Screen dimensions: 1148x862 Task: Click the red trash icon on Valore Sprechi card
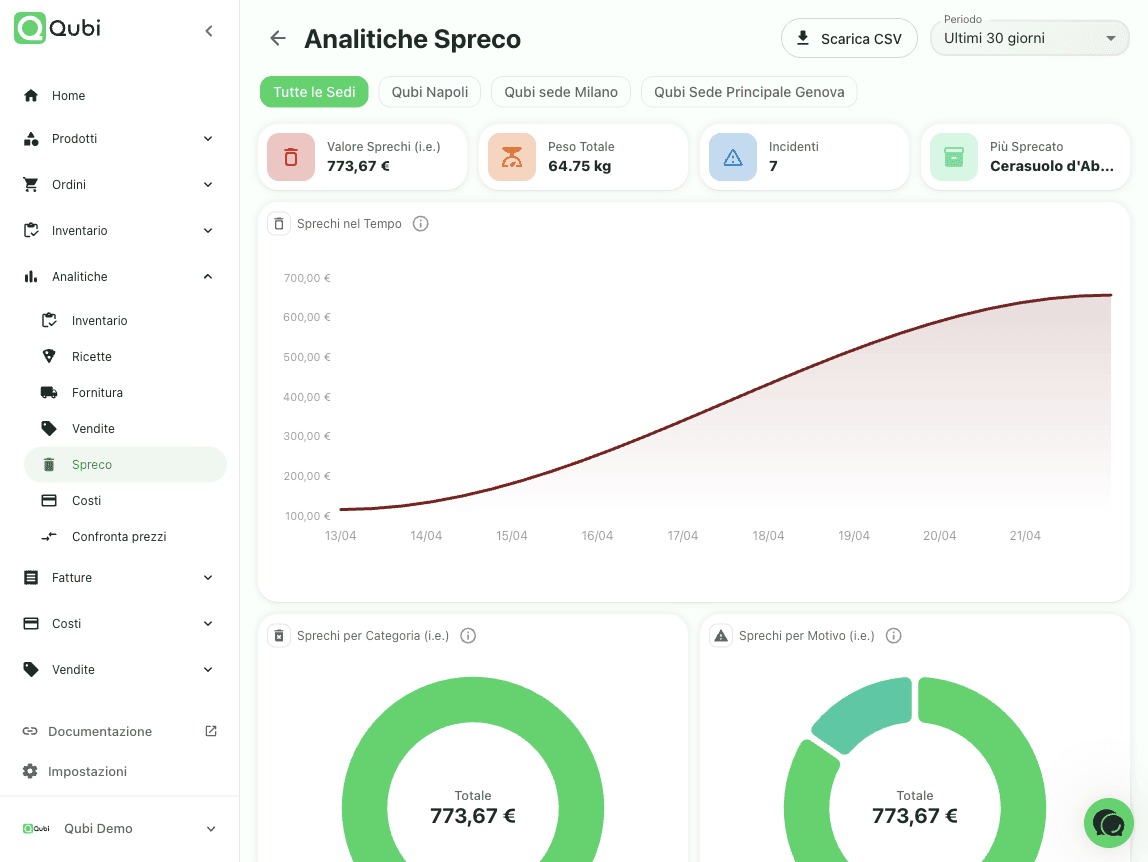291,157
